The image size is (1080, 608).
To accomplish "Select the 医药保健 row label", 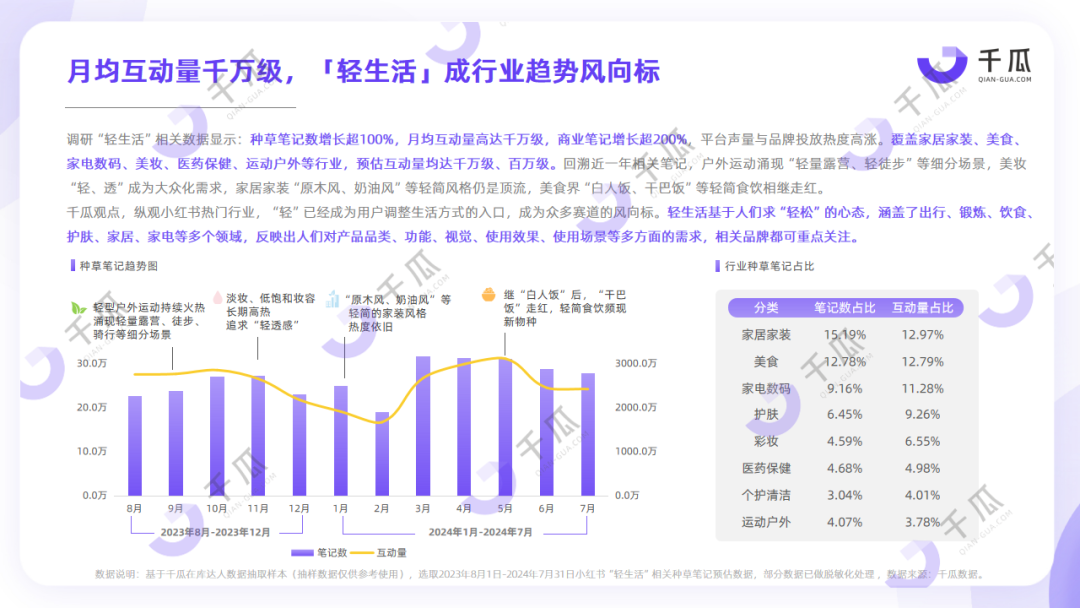I will pos(766,468).
